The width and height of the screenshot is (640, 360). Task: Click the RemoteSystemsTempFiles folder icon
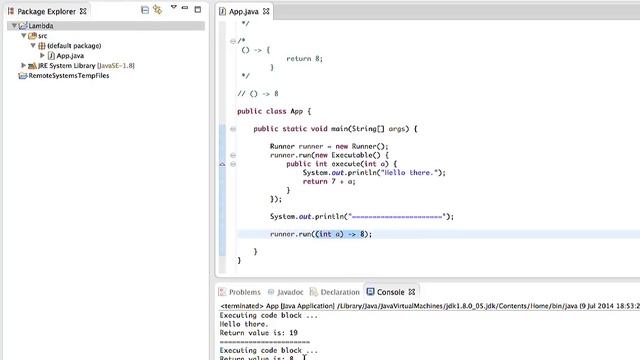click(23, 76)
